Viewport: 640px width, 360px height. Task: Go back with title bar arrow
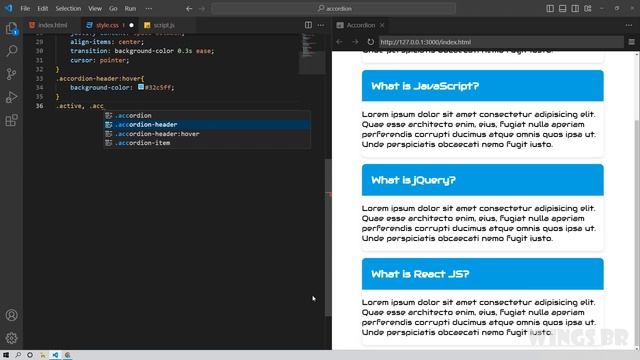[x=189, y=9]
